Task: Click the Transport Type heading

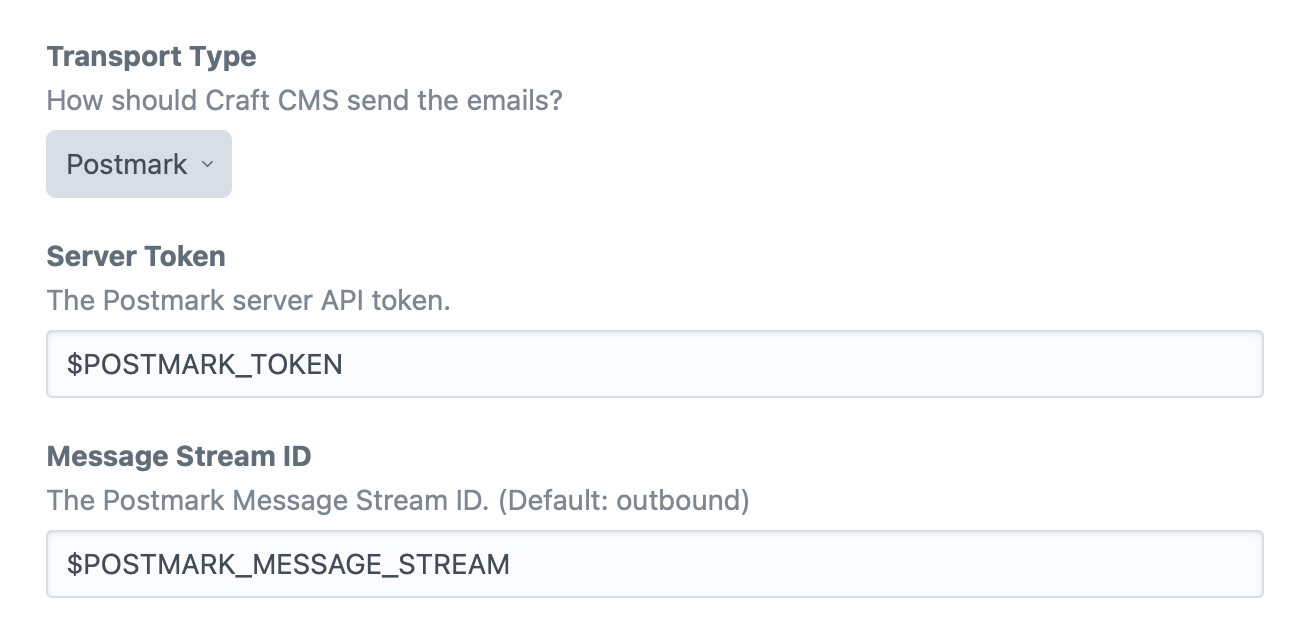Action: (151, 56)
